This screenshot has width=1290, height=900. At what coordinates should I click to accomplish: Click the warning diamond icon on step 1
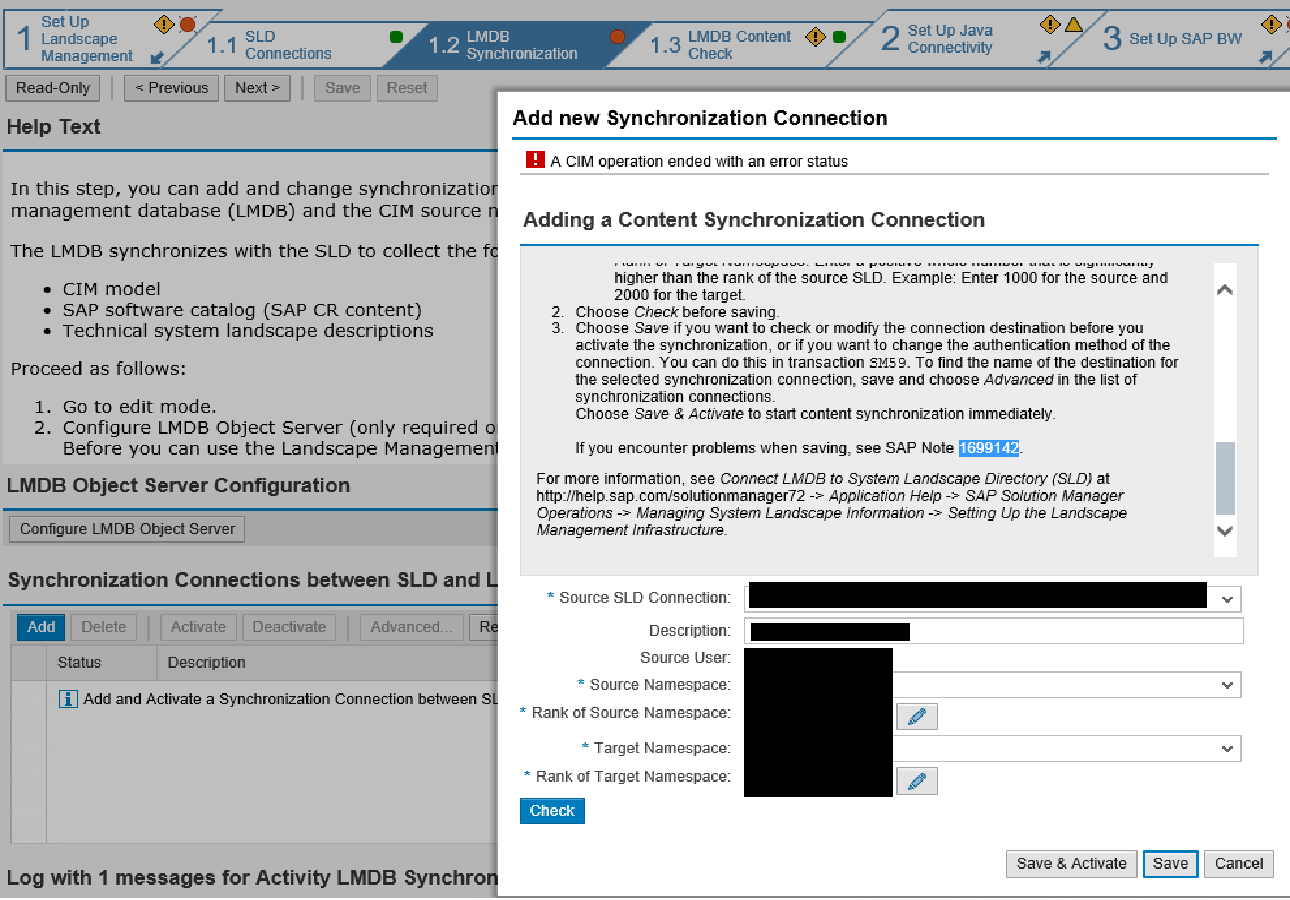point(165,24)
